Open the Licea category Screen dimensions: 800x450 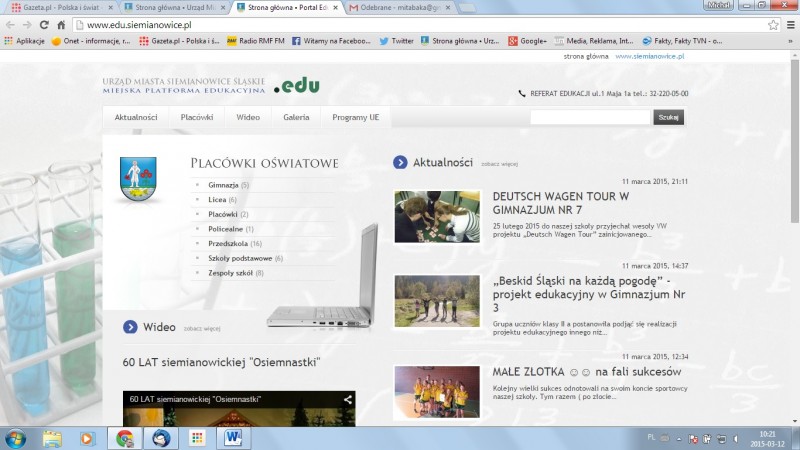tap(222, 199)
